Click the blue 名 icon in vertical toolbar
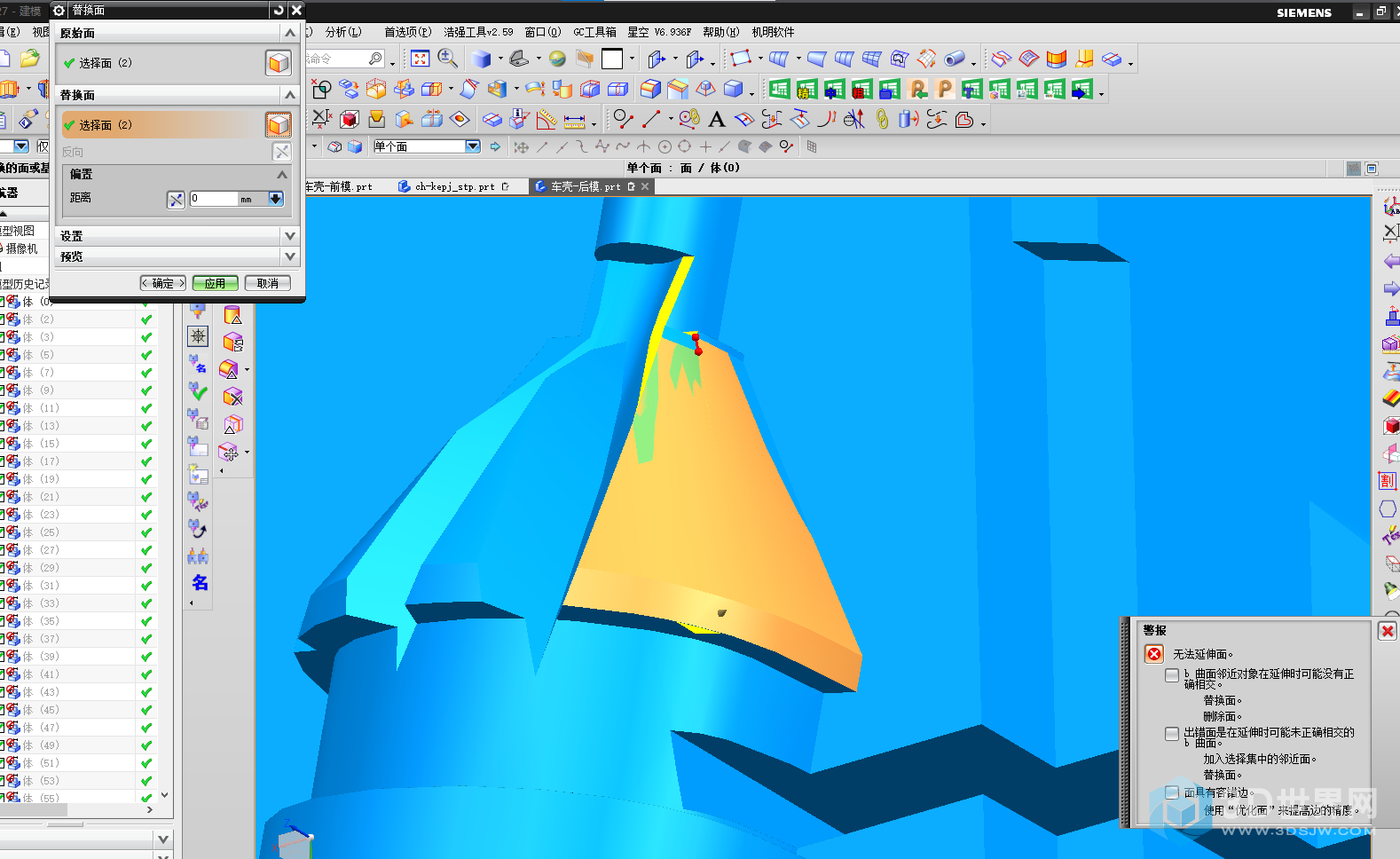1400x859 pixels. tap(200, 583)
